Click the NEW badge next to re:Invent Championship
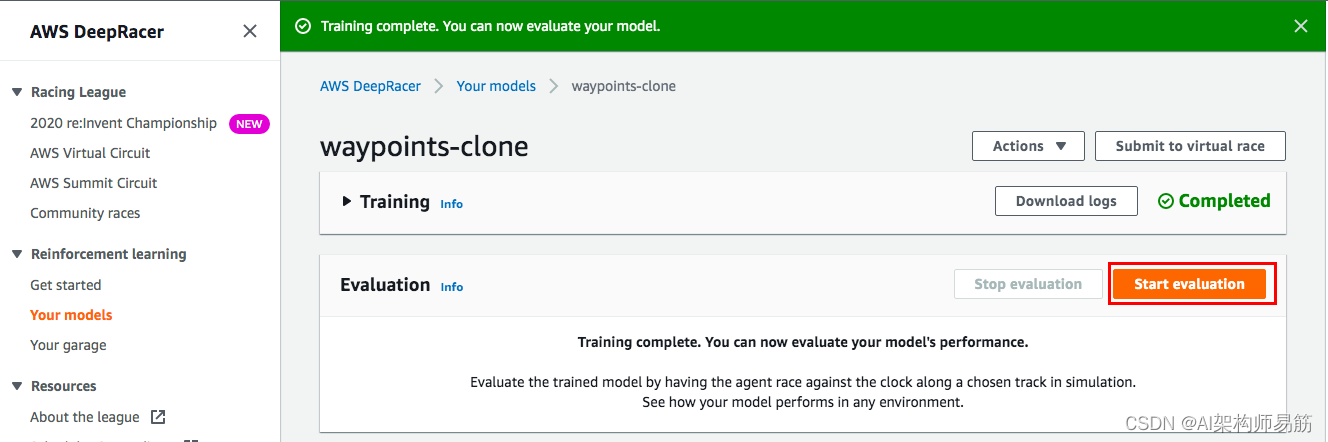The width and height of the screenshot is (1328, 442). point(249,124)
